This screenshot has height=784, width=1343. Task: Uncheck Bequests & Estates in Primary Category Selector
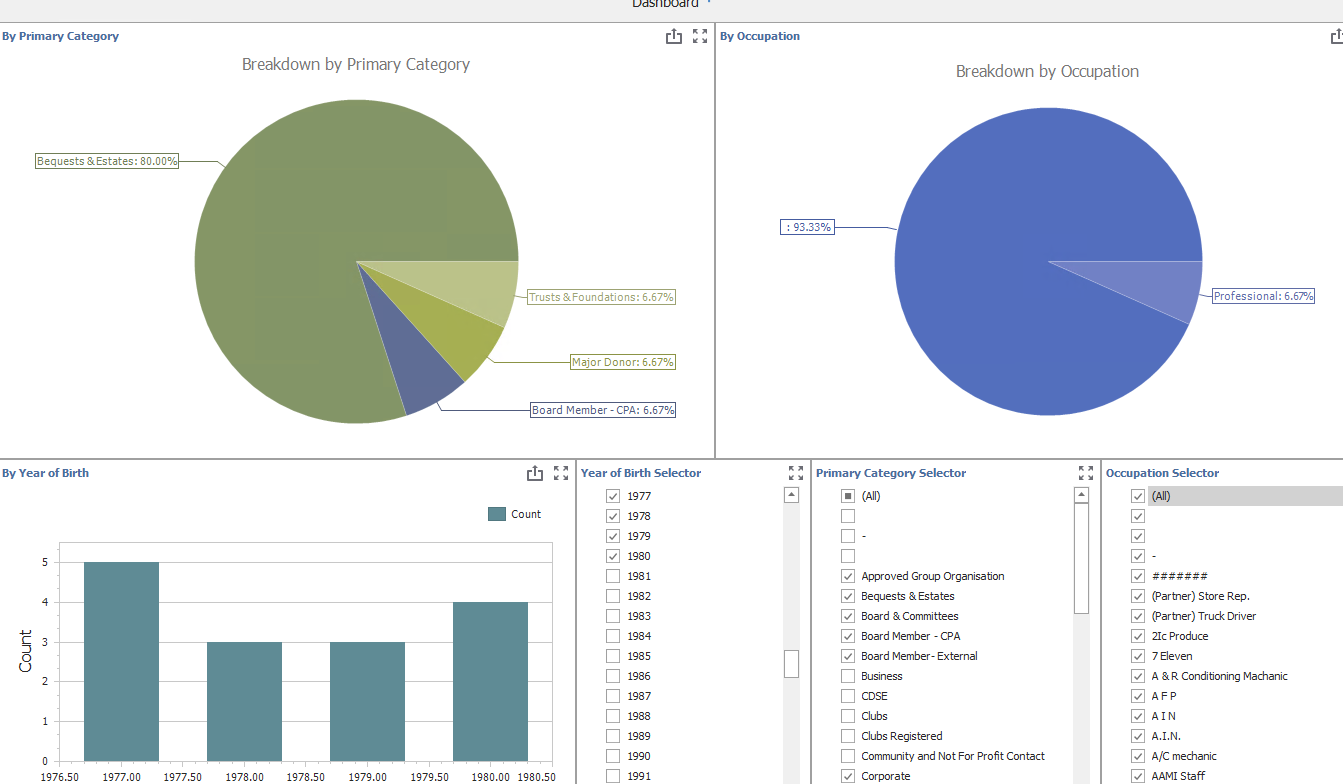click(x=847, y=596)
